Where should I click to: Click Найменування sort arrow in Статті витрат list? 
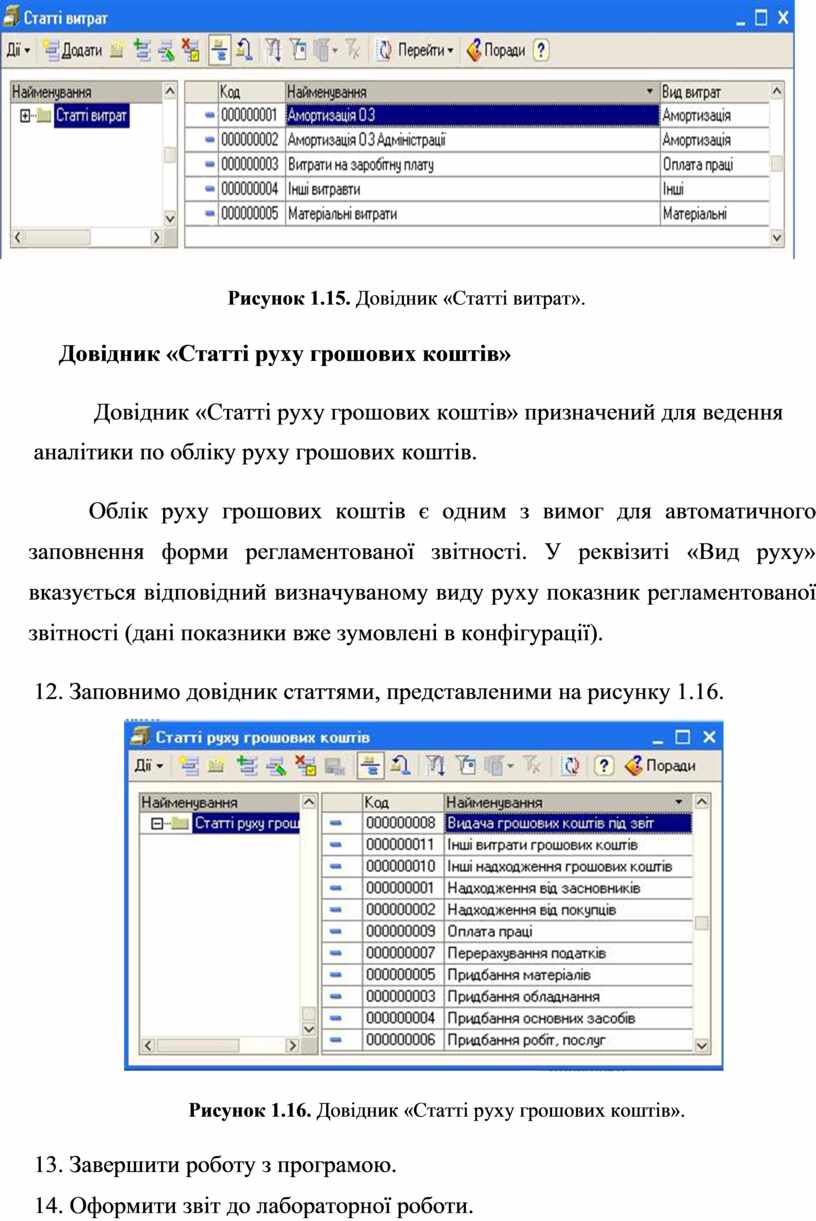[x=650, y=92]
